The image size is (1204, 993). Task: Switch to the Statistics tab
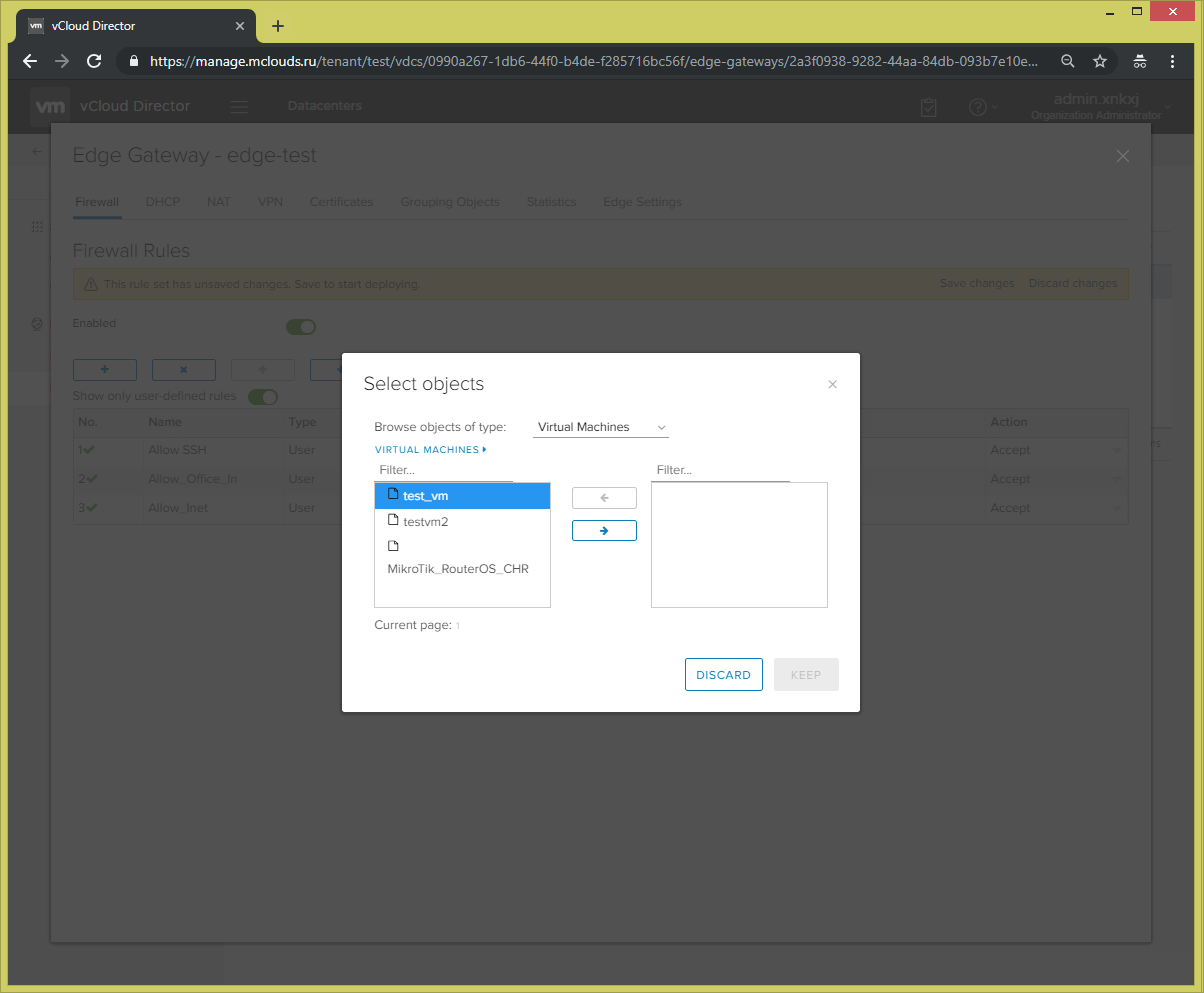552,202
